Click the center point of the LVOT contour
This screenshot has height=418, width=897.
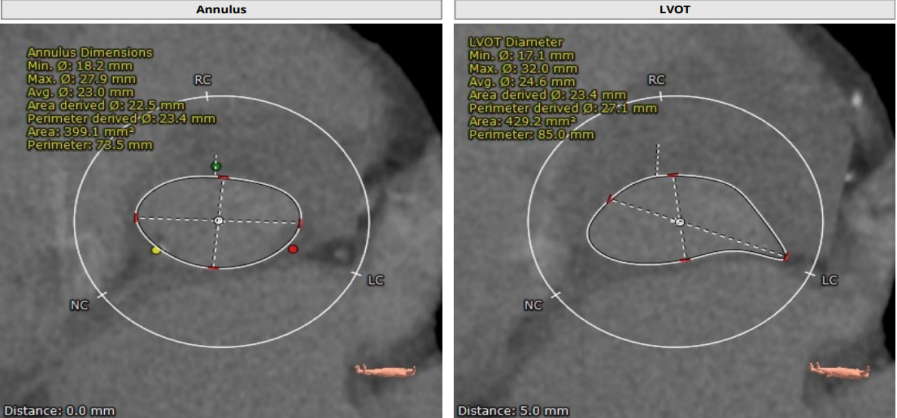680,222
